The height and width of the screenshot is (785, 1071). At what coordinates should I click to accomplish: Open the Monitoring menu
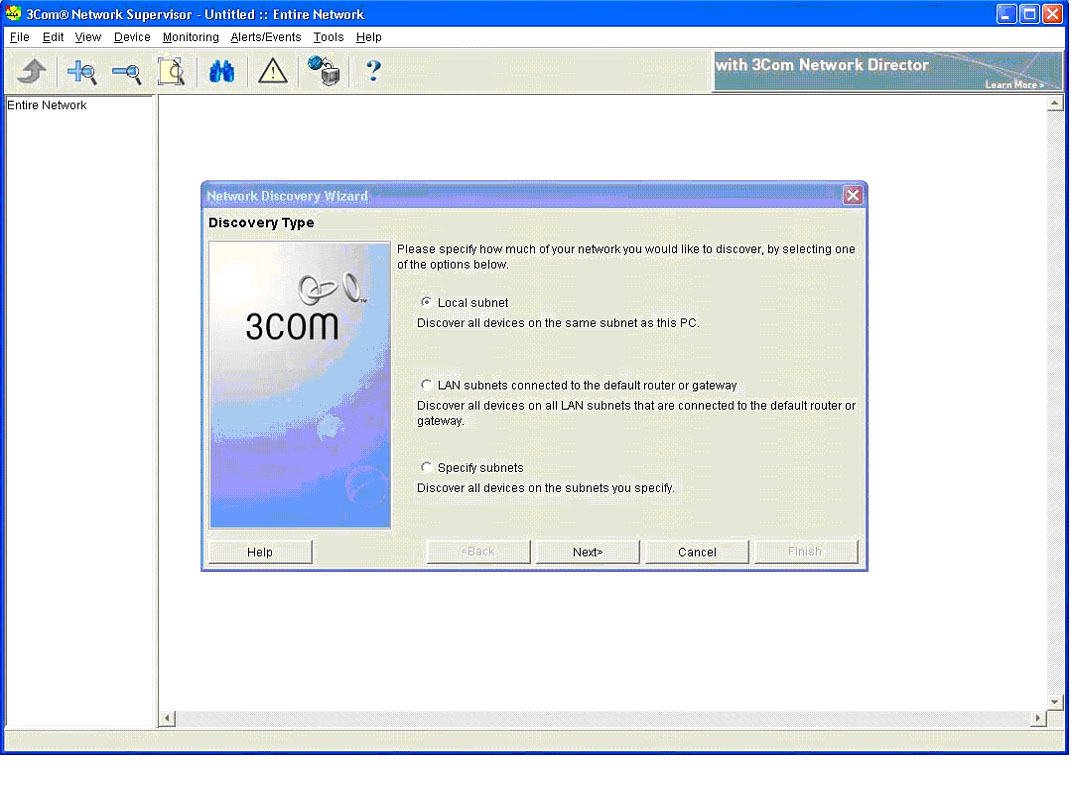(191, 37)
